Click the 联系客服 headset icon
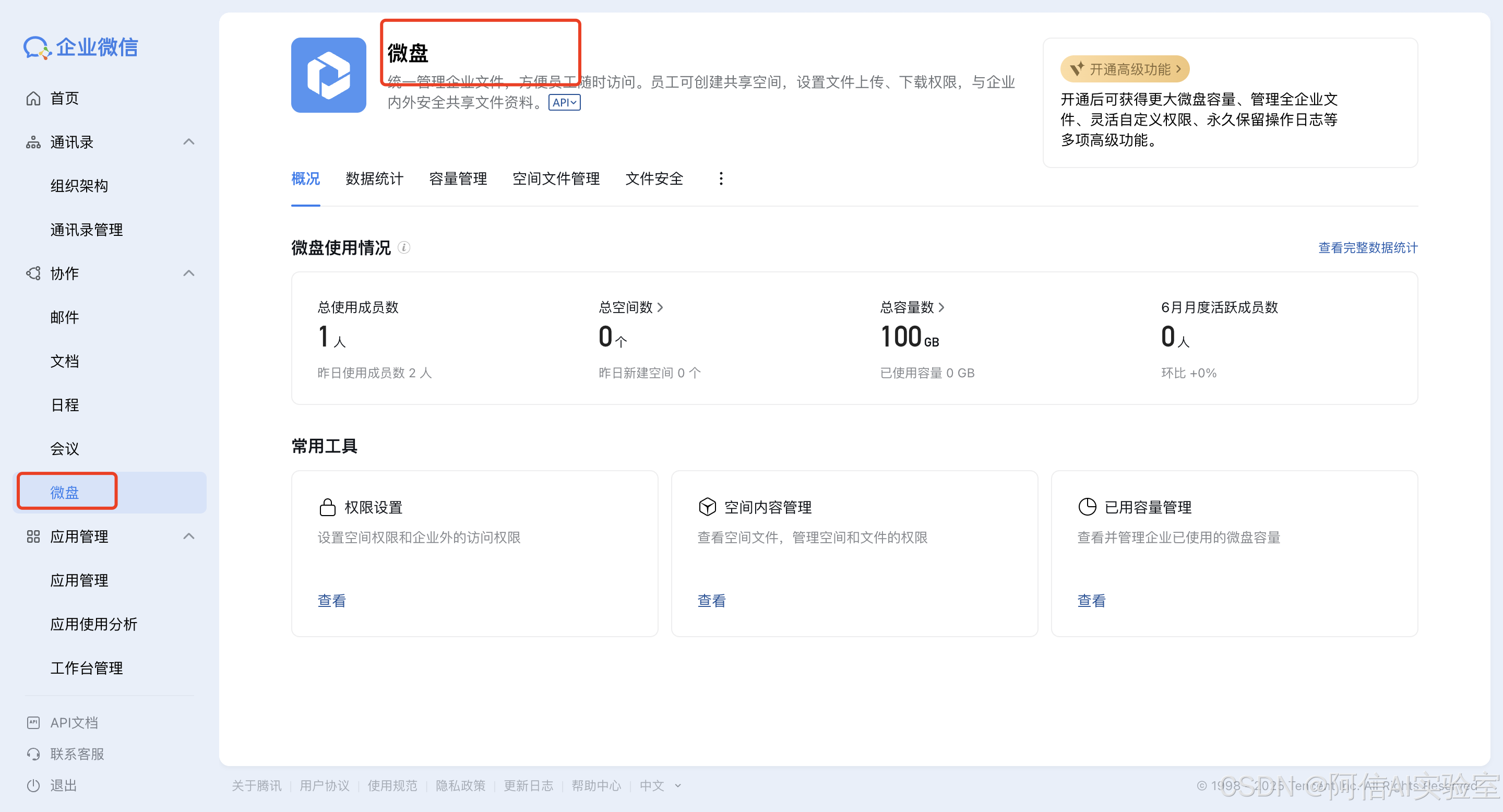 [33, 754]
